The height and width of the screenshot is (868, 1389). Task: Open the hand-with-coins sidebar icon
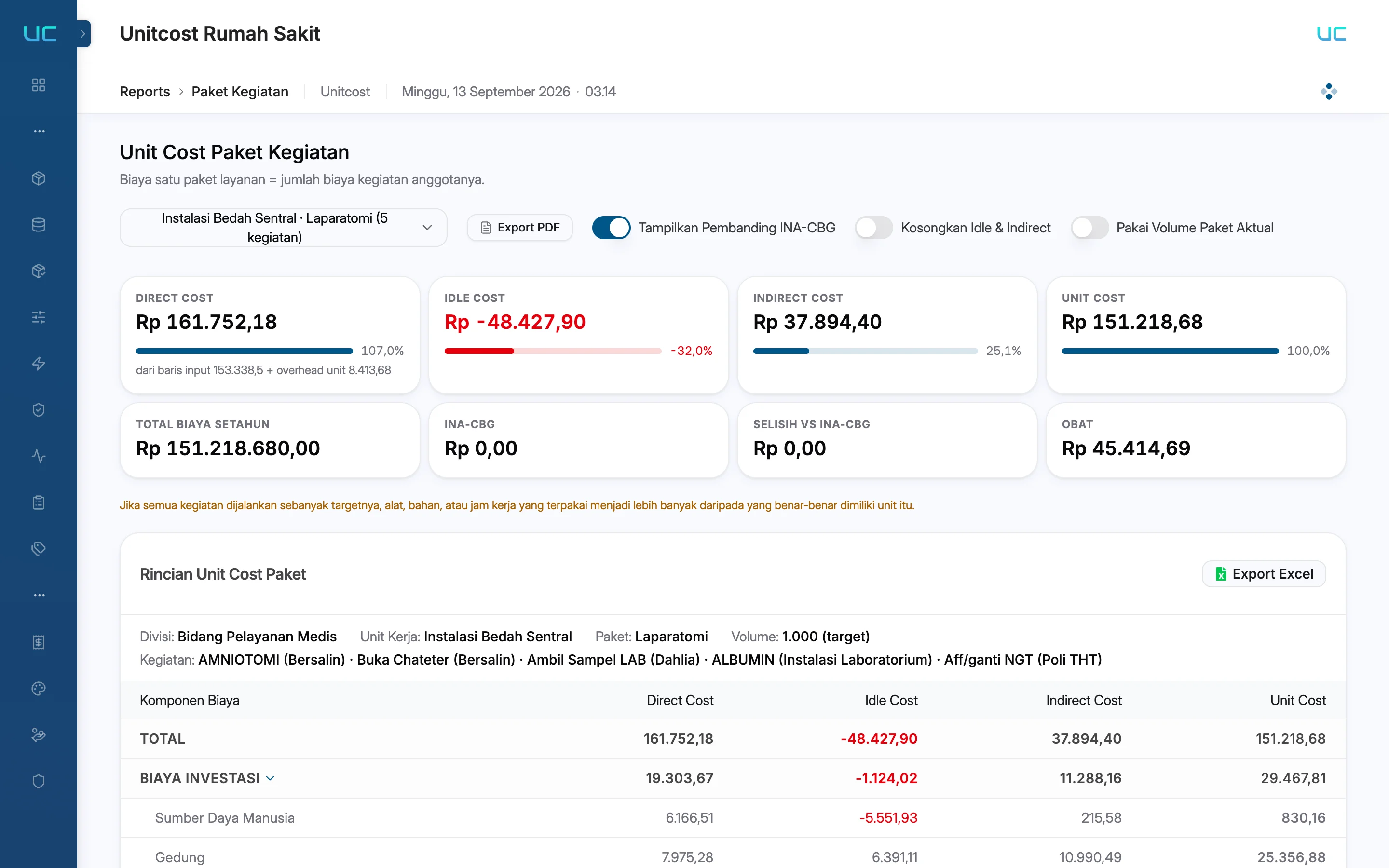[39, 735]
